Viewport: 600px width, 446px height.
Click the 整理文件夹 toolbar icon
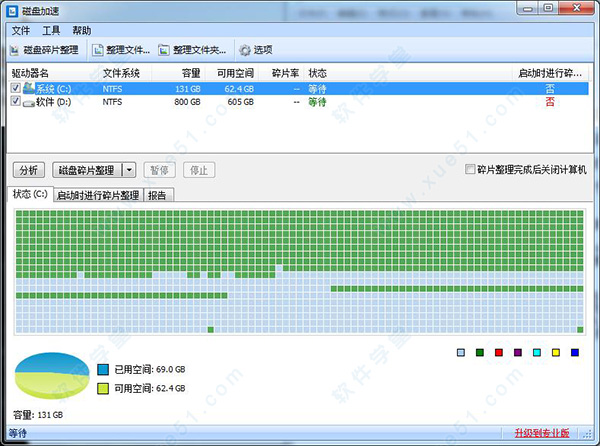click(x=164, y=50)
